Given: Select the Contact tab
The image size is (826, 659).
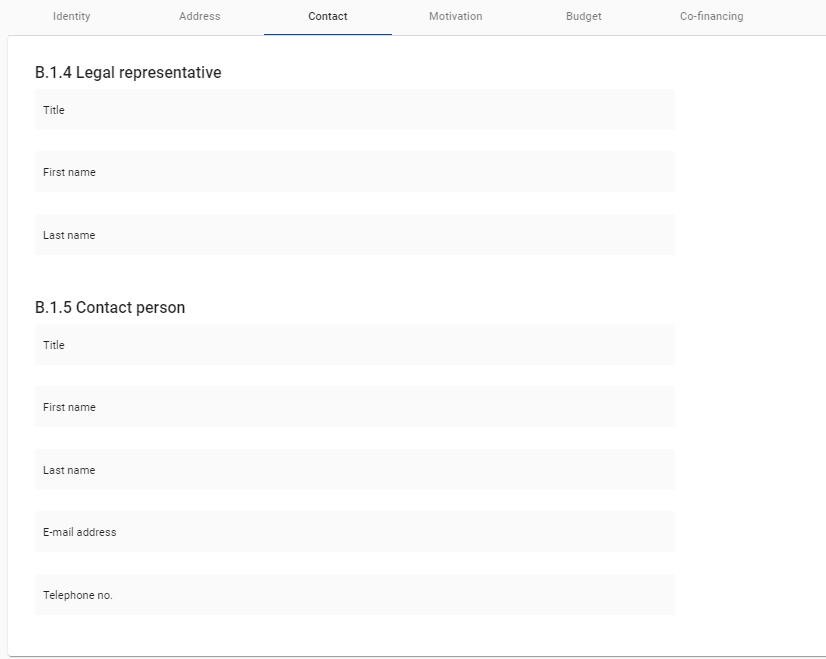Looking at the screenshot, I should (328, 17).
